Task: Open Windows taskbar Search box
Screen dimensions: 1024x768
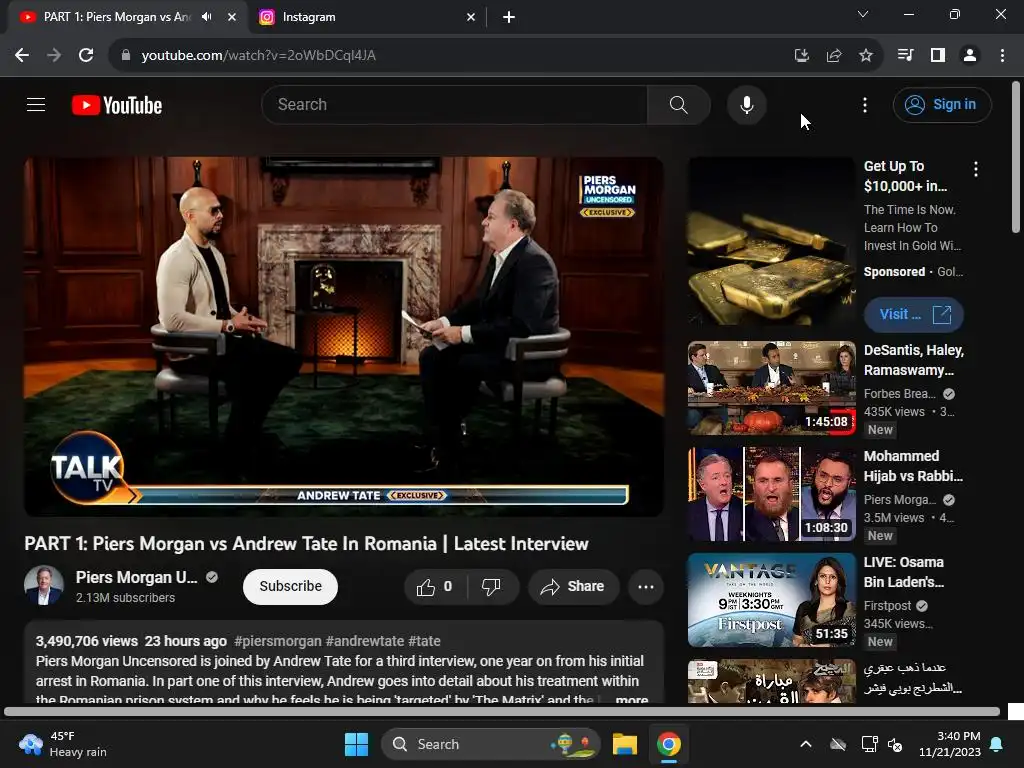Action: pyautogui.click(x=490, y=744)
